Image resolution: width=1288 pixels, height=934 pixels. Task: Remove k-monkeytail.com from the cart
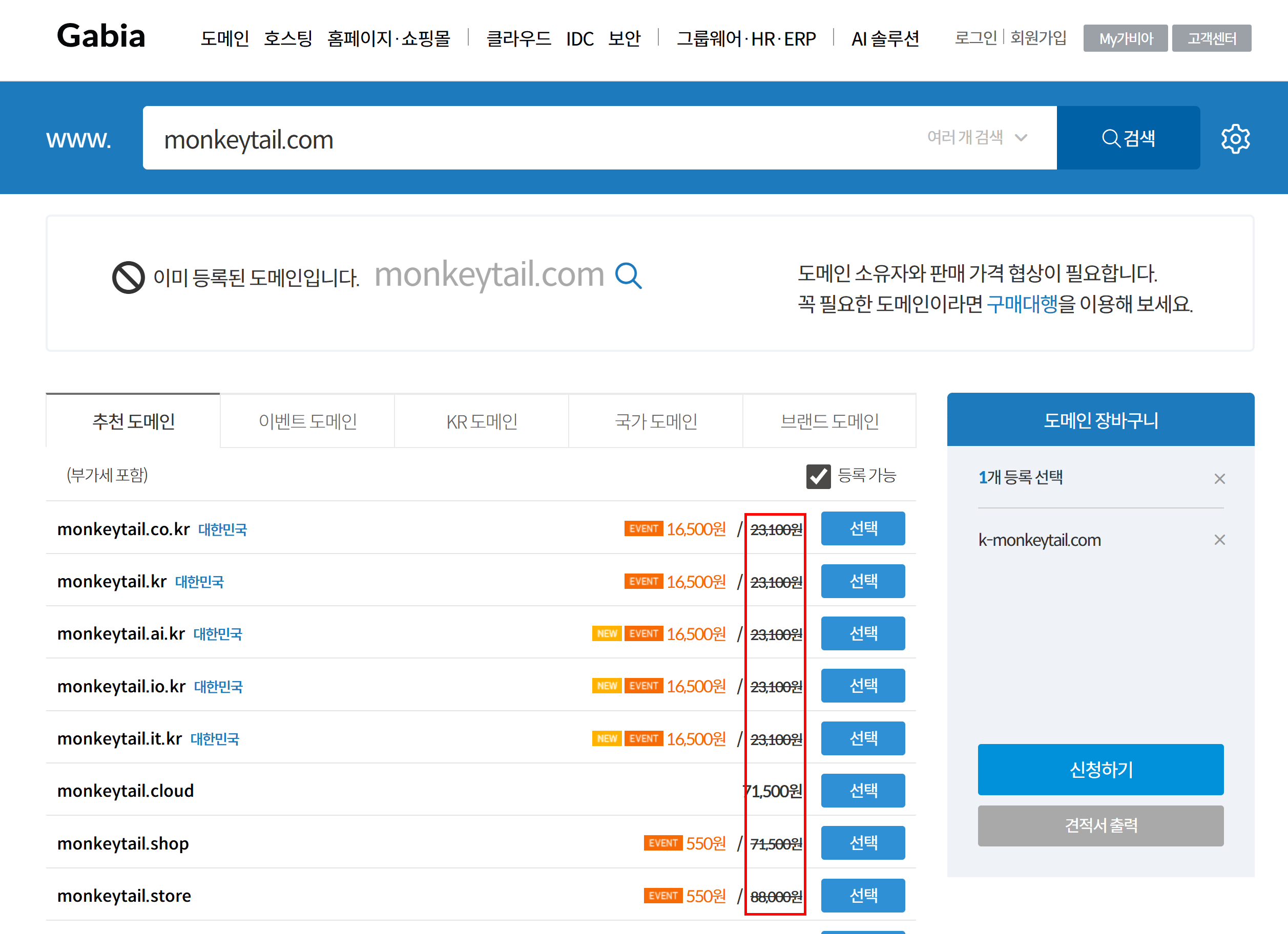coord(1219,540)
